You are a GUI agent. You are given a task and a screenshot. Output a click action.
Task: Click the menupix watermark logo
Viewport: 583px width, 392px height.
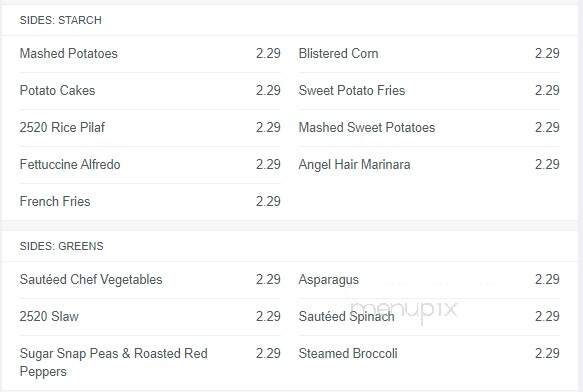(403, 311)
